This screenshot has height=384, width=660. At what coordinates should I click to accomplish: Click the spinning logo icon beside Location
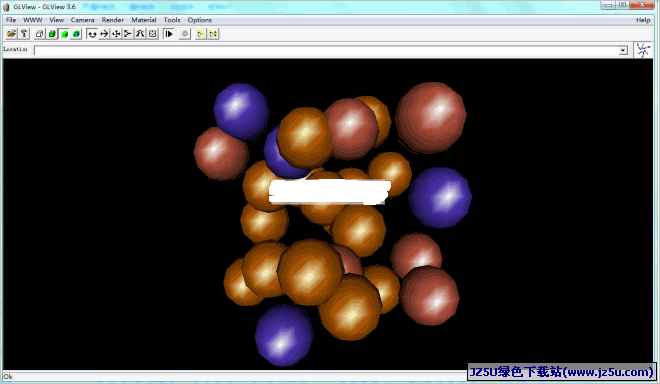point(643,51)
